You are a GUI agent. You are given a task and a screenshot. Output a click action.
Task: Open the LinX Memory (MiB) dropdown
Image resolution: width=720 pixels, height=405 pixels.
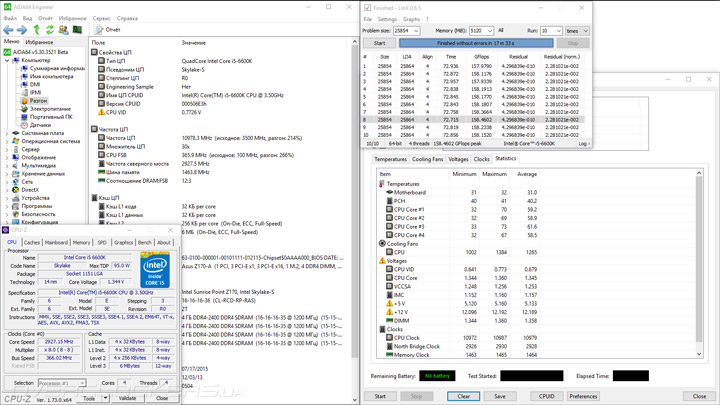[489, 31]
